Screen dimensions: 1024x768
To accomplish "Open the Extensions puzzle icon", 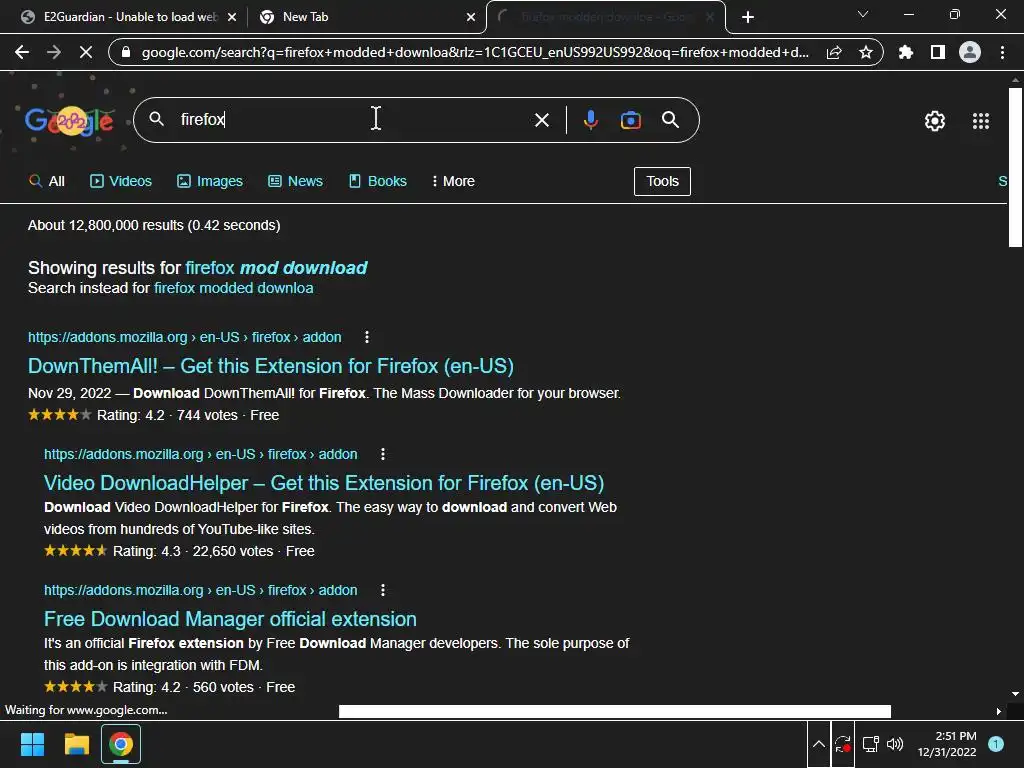I will (906, 52).
